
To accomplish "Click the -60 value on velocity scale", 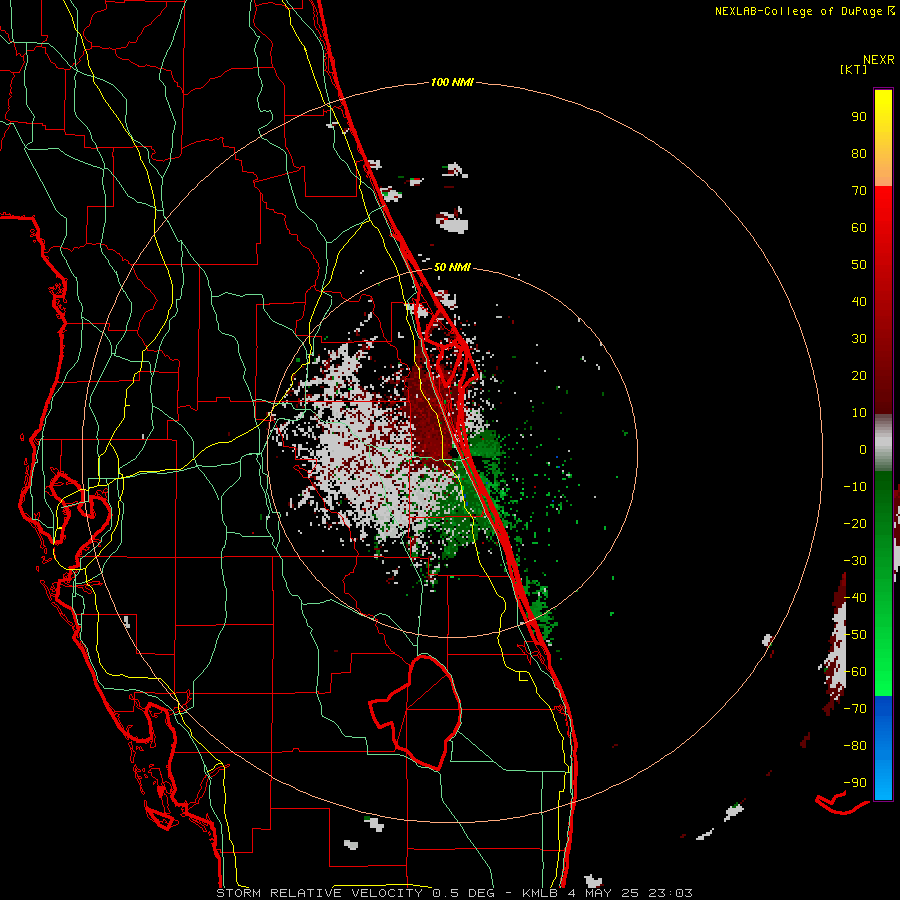I will click(x=855, y=672).
